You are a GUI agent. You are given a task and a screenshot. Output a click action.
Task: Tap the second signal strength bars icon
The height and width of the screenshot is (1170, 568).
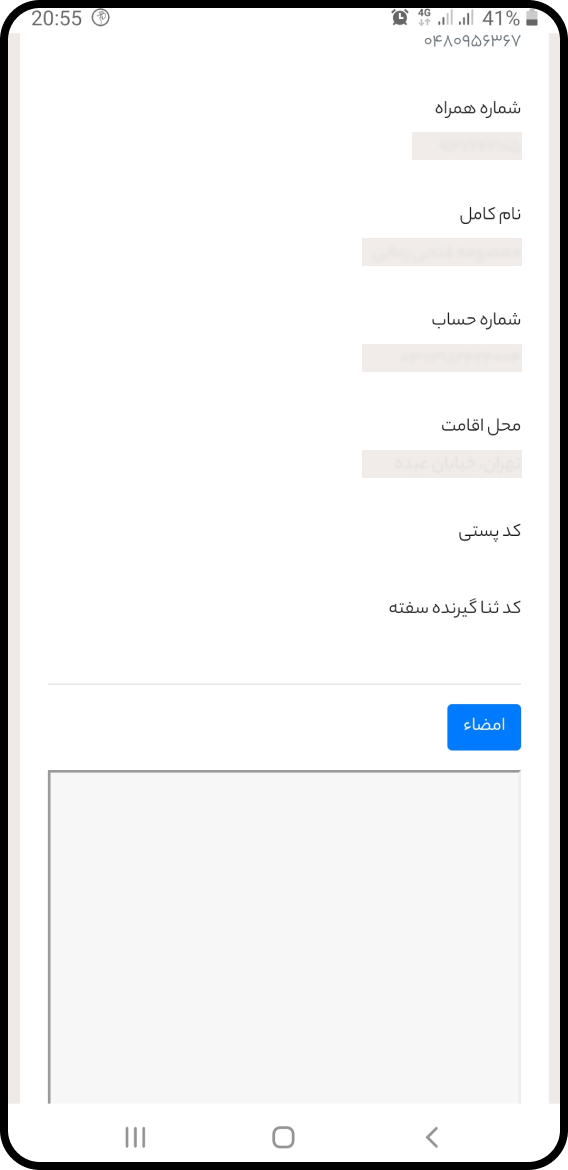click(x=467, y=17)
